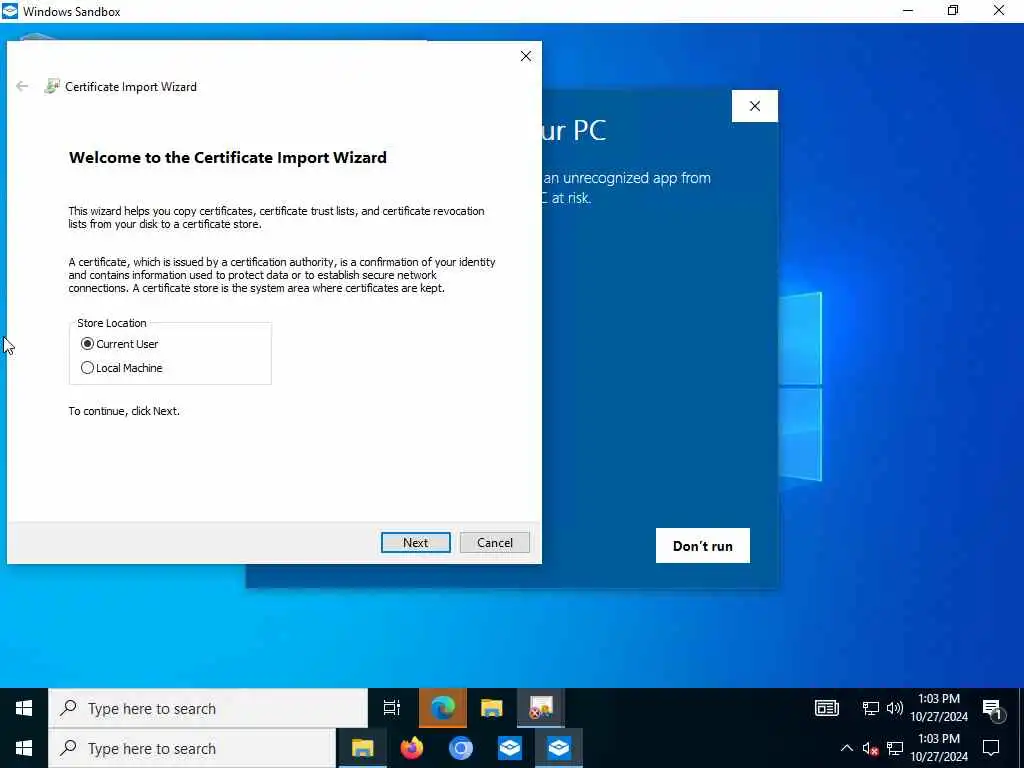Switch to the first Windows Sandbox taskbar icon

pyautogui.click(x=509, y=748)
